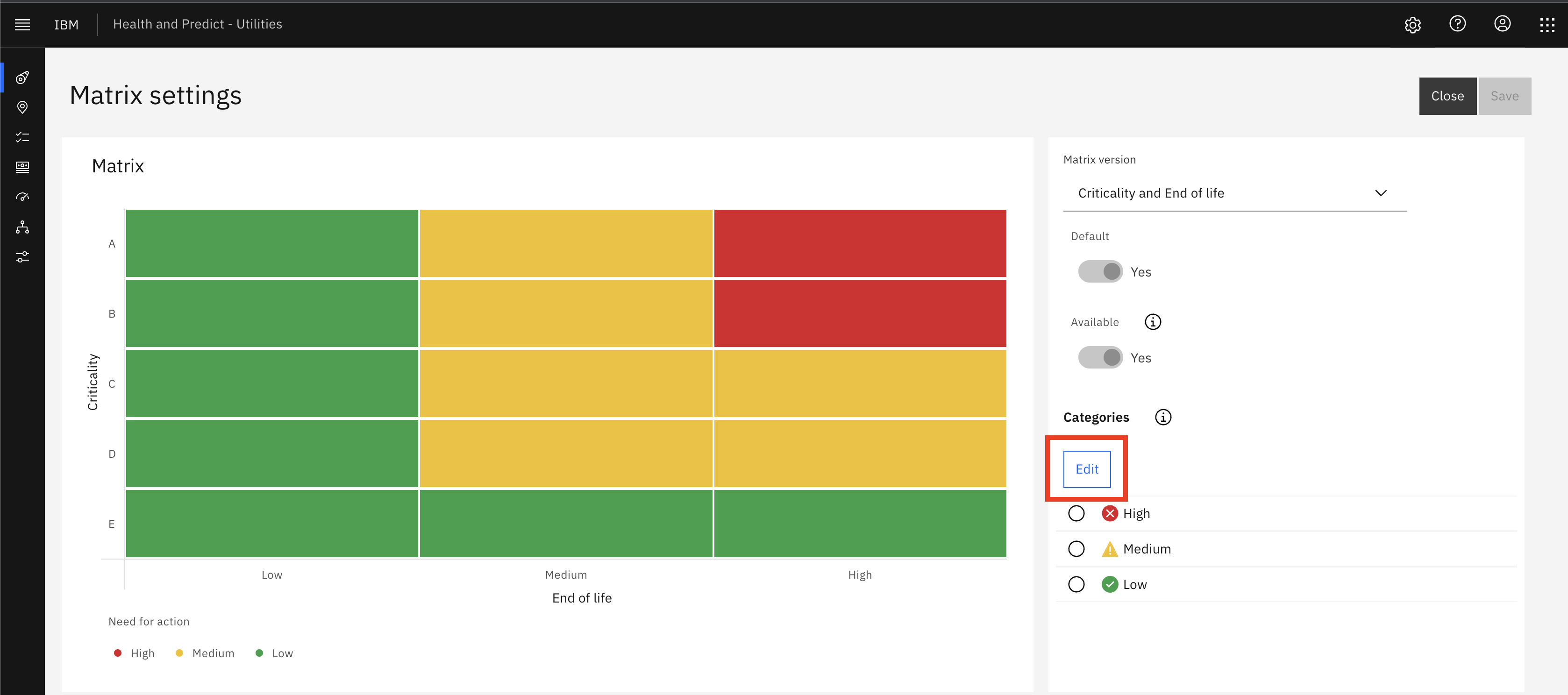The image size is (1568, 695).
Task: Click the Medium legend item under Need for action
Action: point(205,653)
